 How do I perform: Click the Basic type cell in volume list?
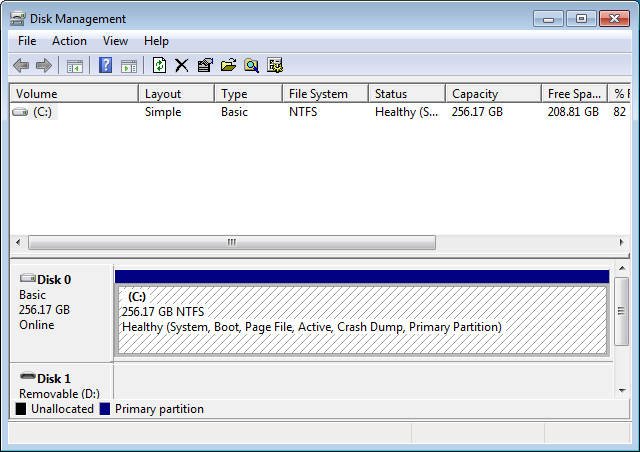tap(234, 112)
